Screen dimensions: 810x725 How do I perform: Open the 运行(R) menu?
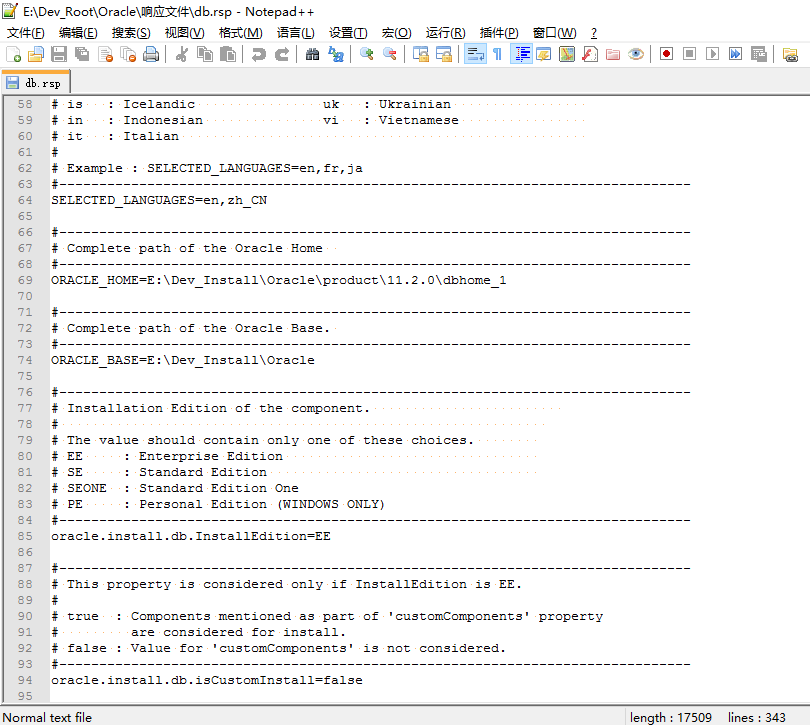pyautogui.click(x=445, y=33)
